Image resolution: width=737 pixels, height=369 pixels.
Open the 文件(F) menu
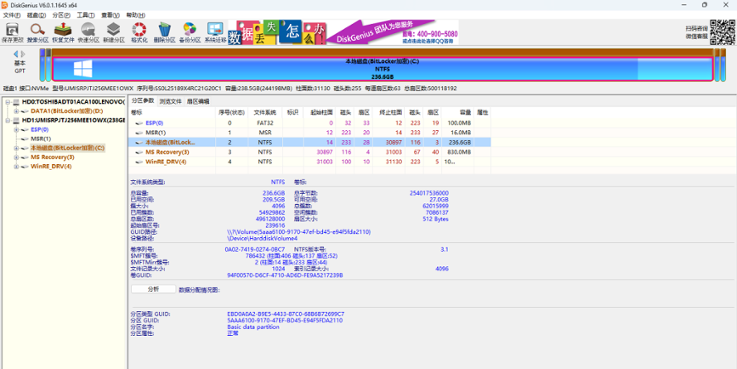[x=11, y=15]
